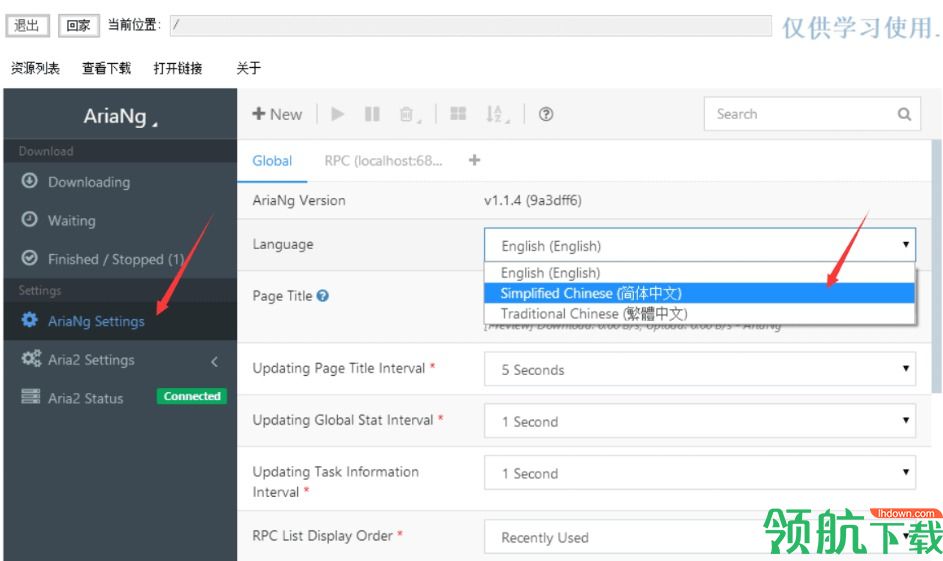Type in the Search input field
The image size is (943, 561).
click(x=812, y=114)
